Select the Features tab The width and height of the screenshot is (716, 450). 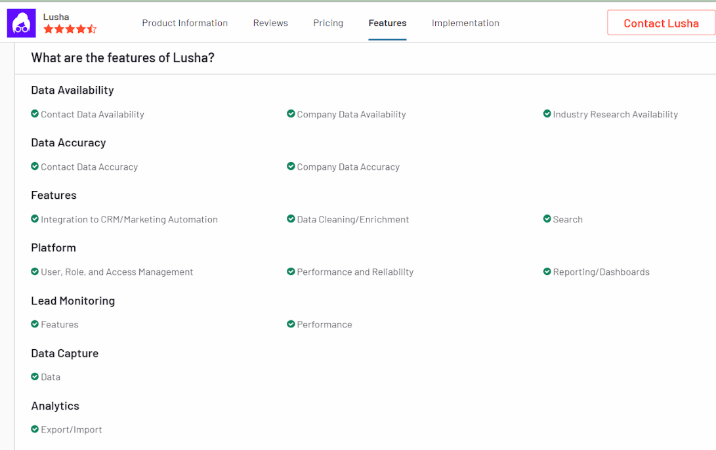point(387,23)
